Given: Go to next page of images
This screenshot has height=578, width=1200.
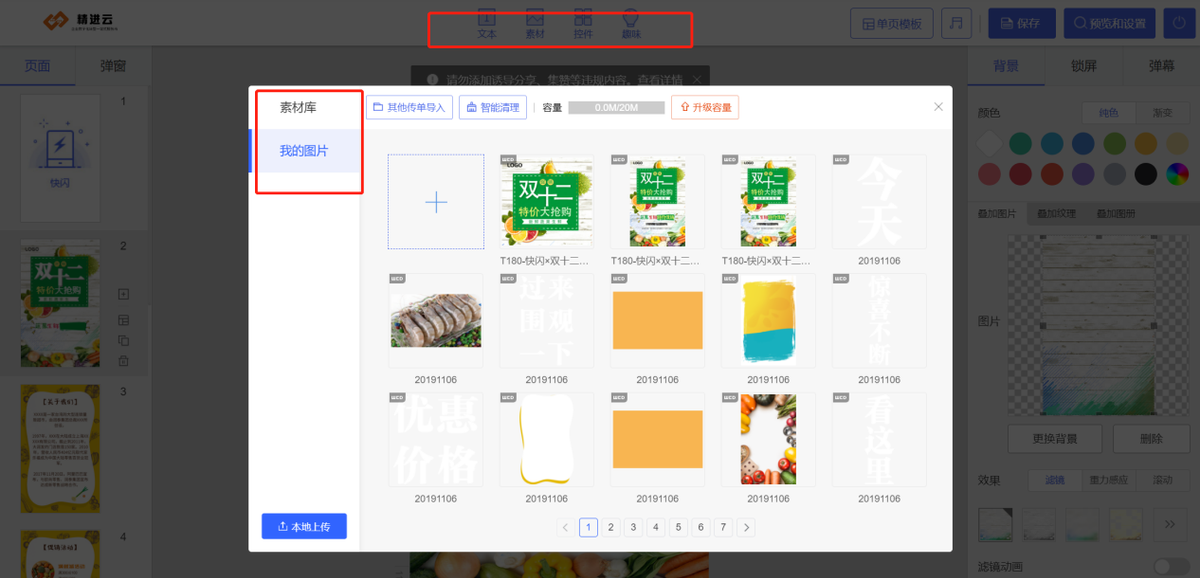Looking at the screenshot, I should point(746,527).
